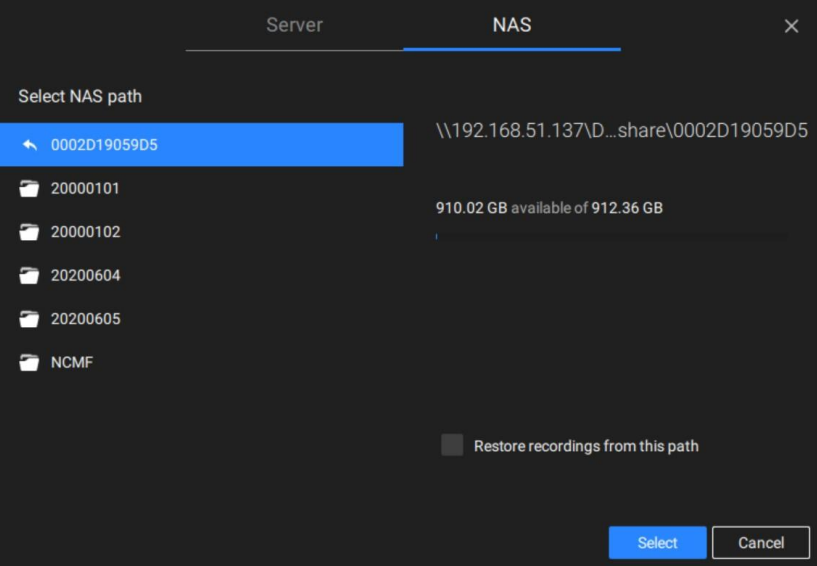Screen dimensions: 817x566
Task: Click the storage usage progress bar
Action: [x=612, y=237]
